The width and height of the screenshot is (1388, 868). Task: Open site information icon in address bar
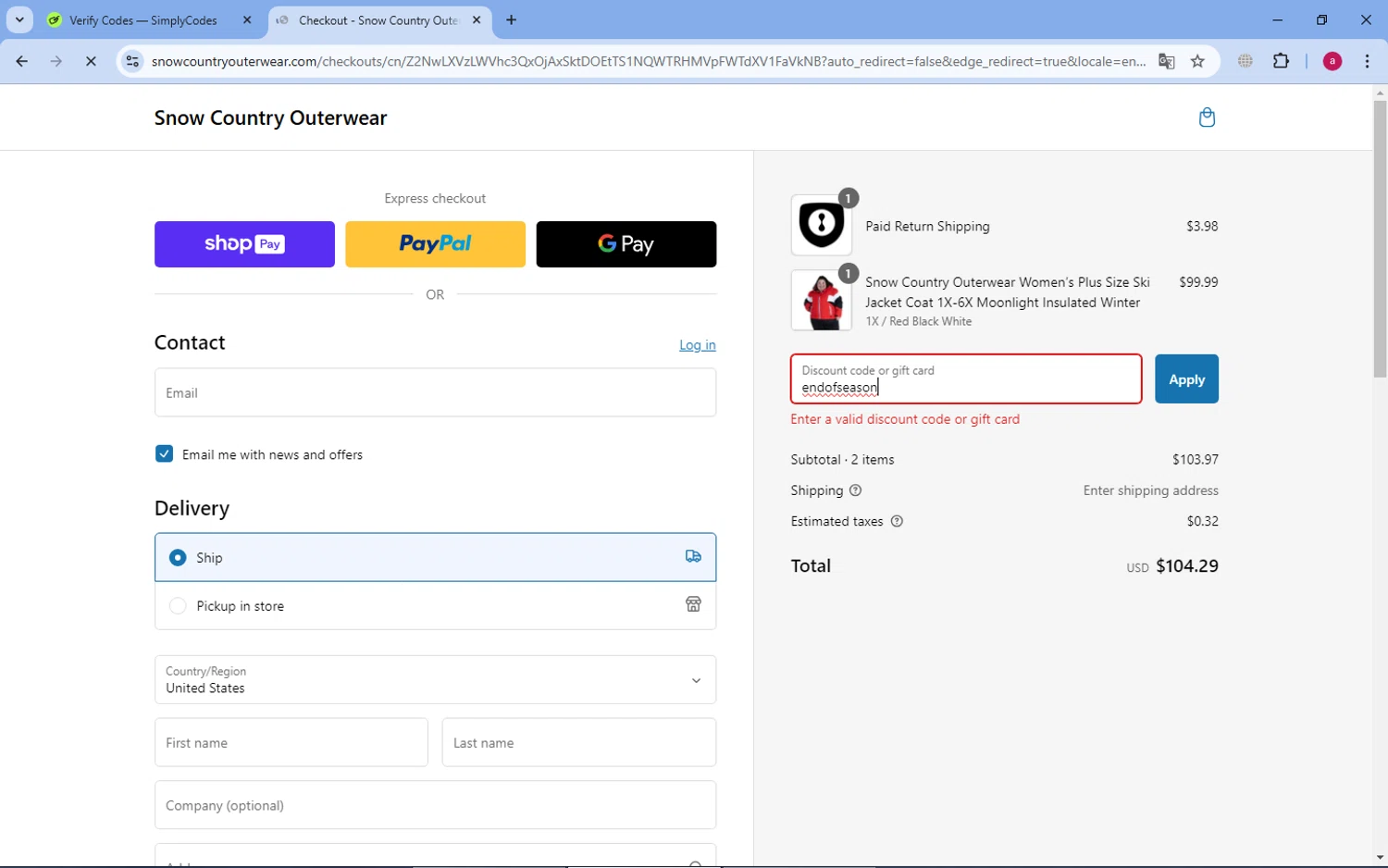132,61
